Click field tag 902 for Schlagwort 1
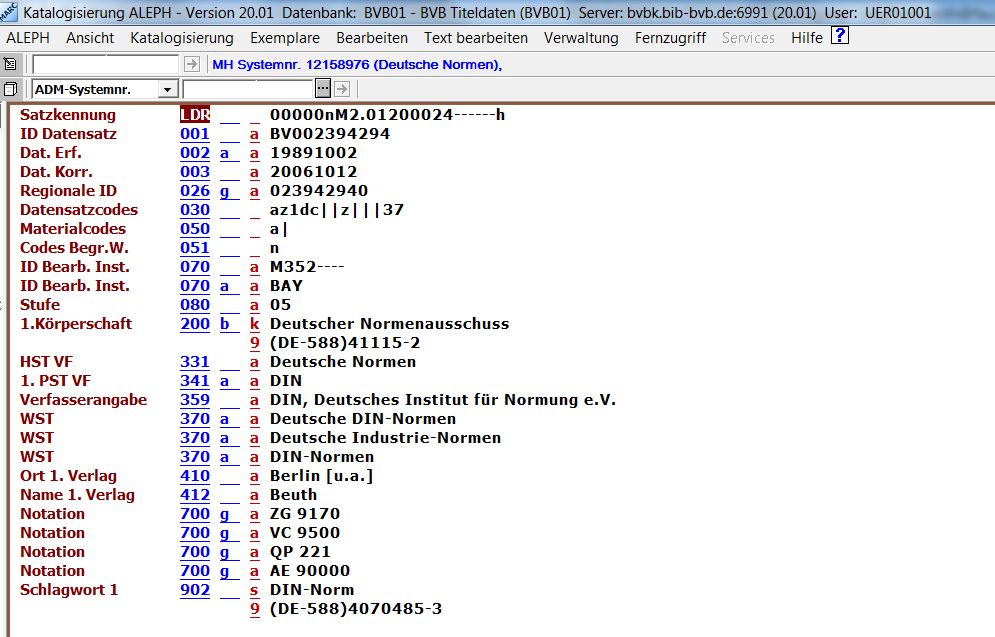 tap(194, 590)
